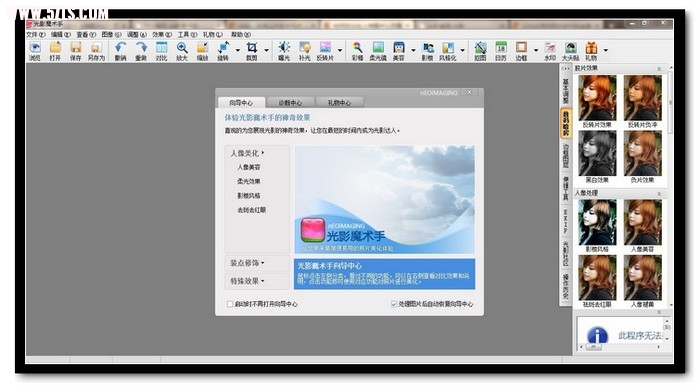
Task: Redo with the 重做 arrow icon
Action: point(141,47)
